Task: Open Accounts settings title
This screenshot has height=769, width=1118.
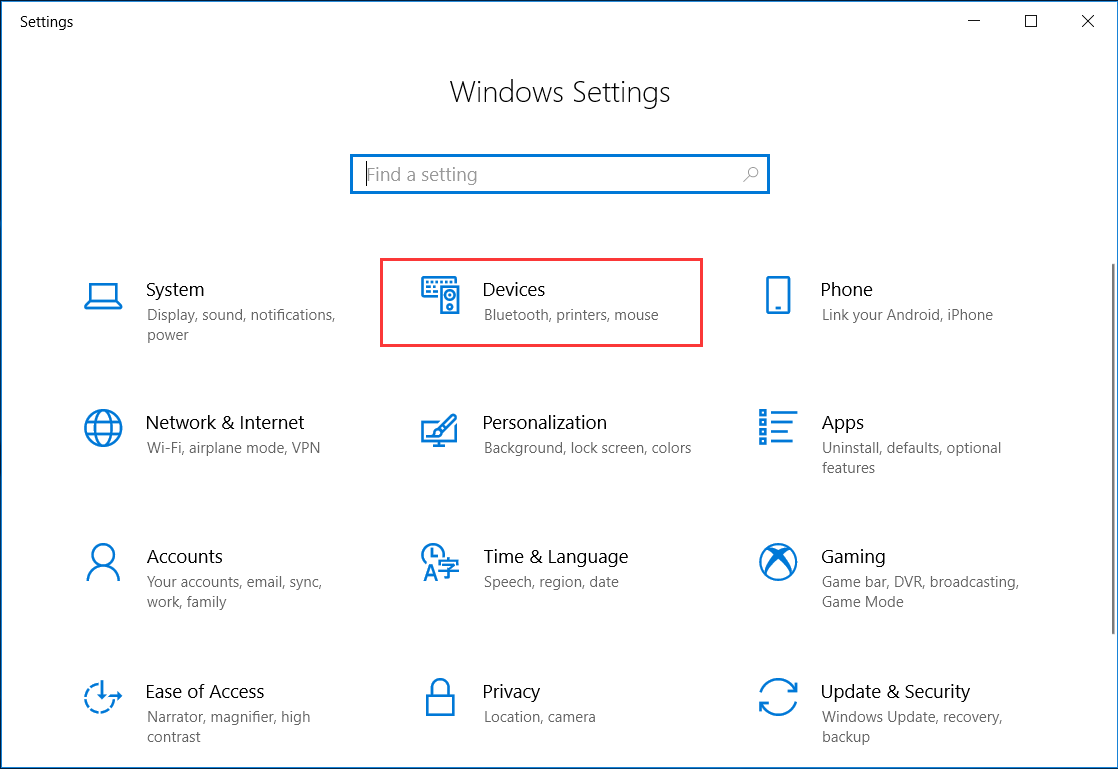Action: click(185, 557)
